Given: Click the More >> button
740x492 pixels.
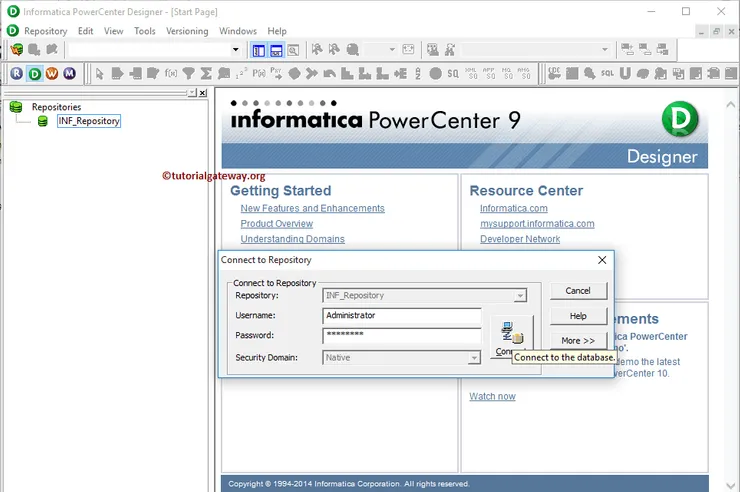Looking at the screenshot, I should (578, 341).
